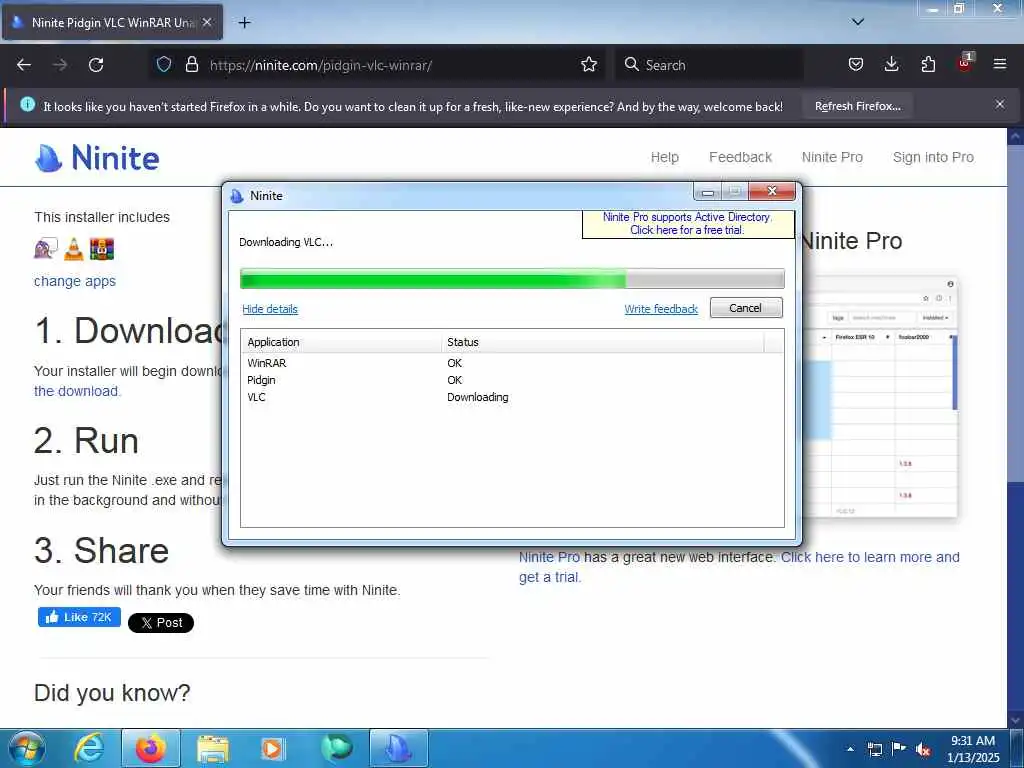Image resolution: width=1024 pixels, height=768 pixels.
Task: Click the Status column header
Action: (603, 342)
